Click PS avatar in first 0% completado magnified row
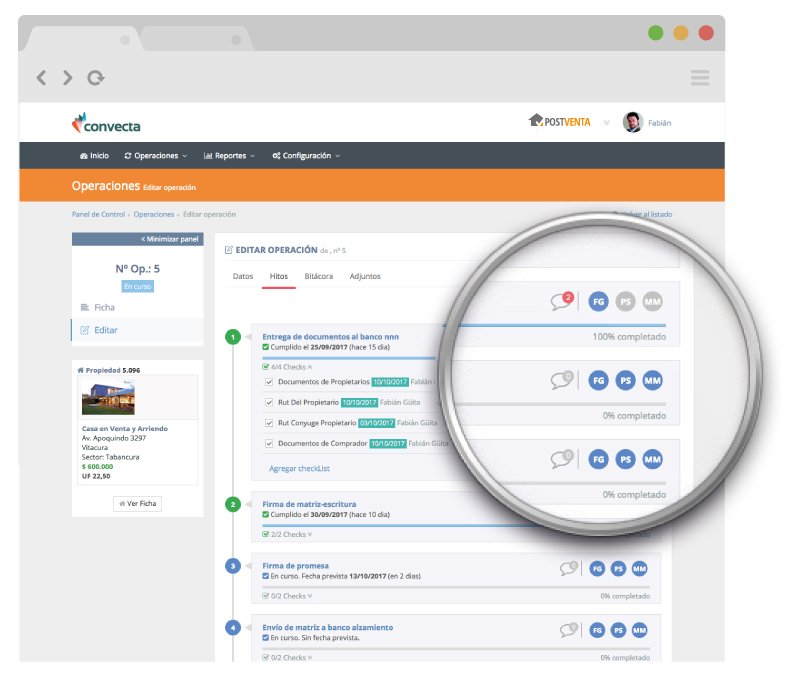This screenshot has width=800, height=687. pyautogui.click(x=626, y=380)
